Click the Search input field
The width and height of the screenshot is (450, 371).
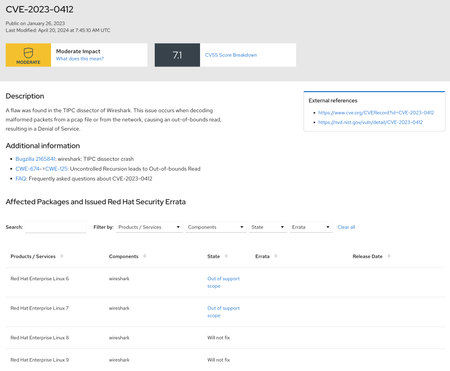[56, 227]
